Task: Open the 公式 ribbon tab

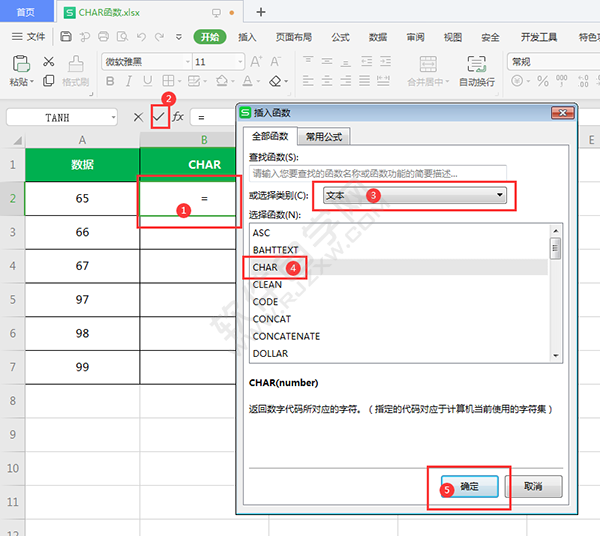Action: tap(340, 37)
